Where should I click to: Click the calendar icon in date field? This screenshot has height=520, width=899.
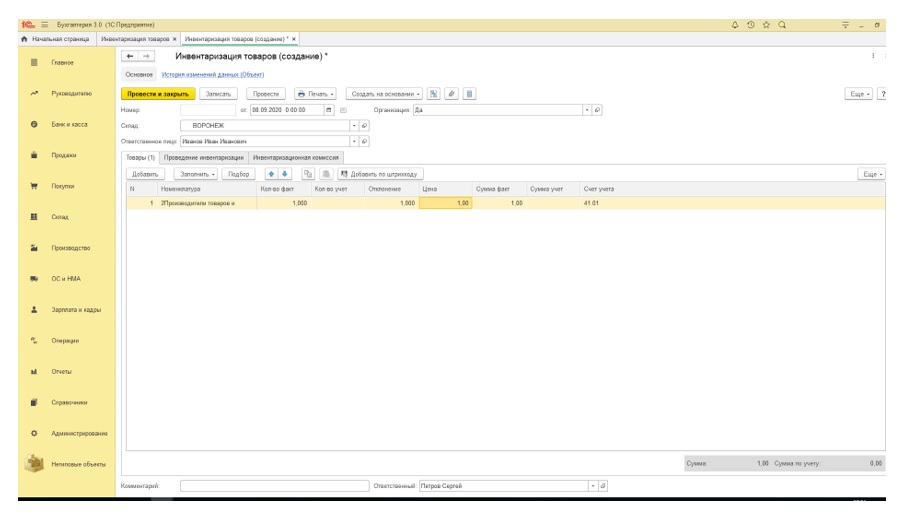coord(328,110)
